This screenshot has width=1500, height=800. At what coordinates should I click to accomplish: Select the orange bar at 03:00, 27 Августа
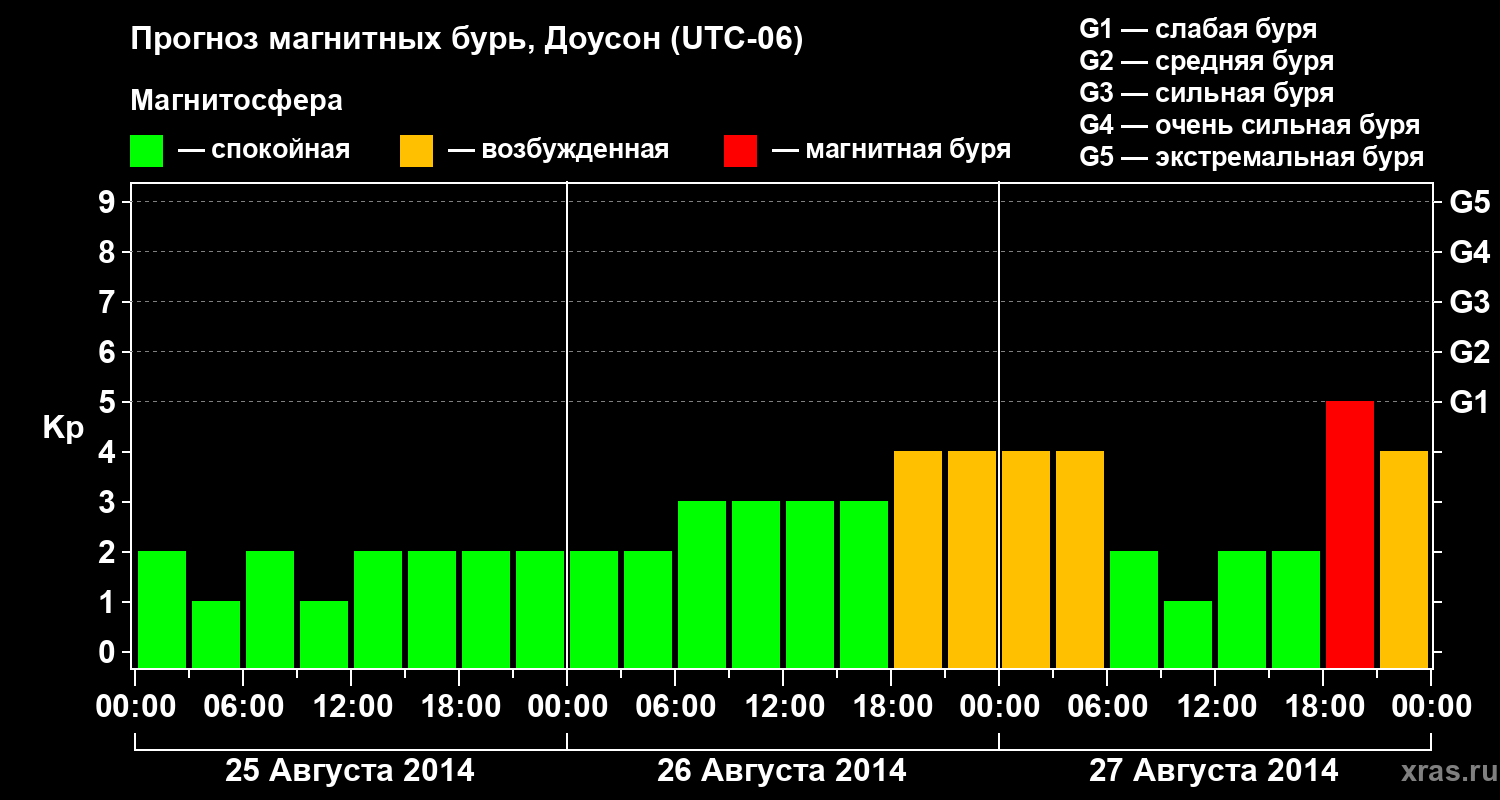coord(1080,559)
